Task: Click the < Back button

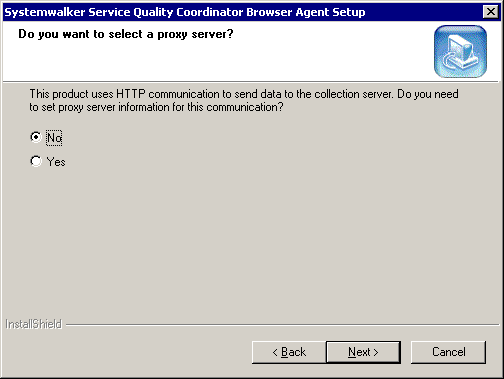Action: coord(289,352)
